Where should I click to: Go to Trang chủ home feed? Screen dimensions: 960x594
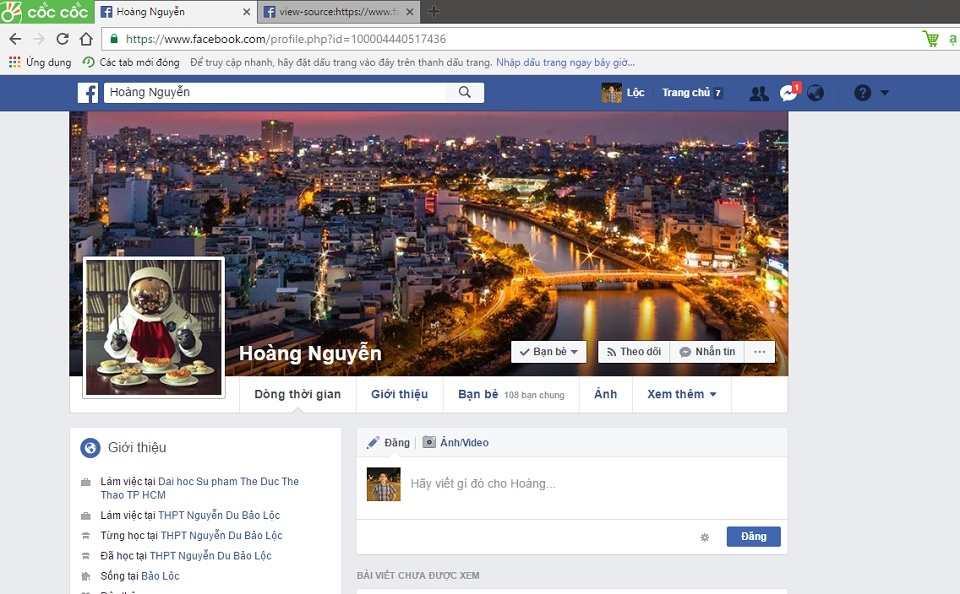686,92
